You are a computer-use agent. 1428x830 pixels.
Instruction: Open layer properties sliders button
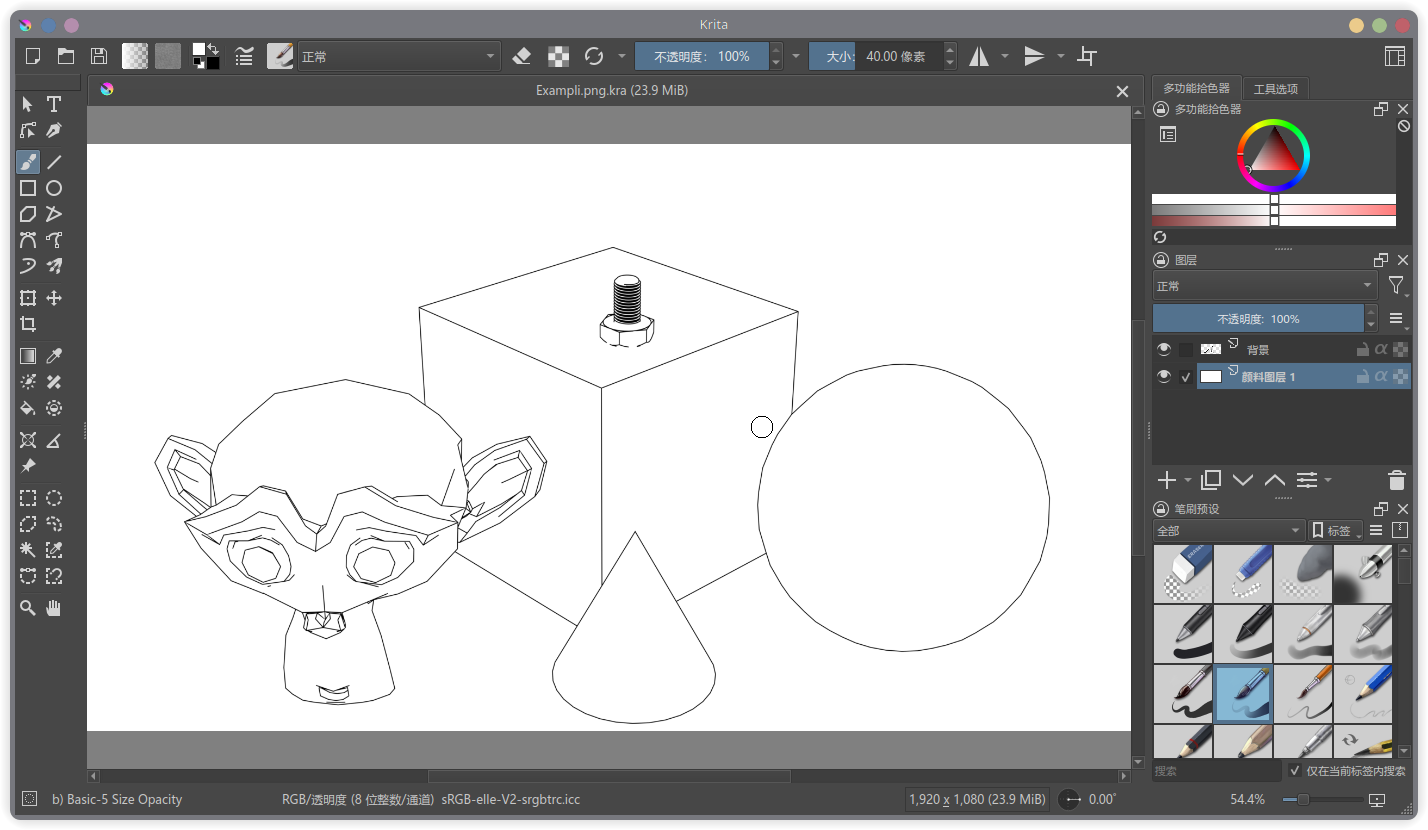click(1307, 480)
